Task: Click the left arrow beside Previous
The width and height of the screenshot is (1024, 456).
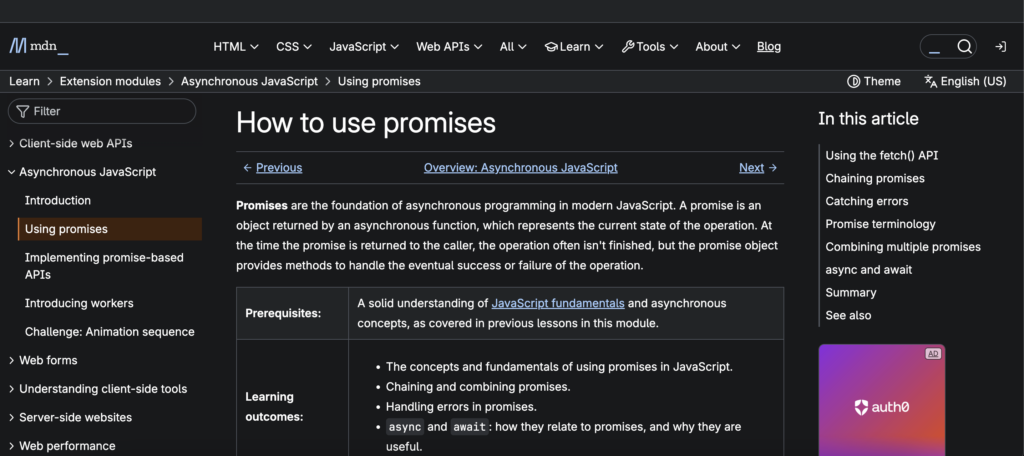Action: pyautogui.click(x=248, y=168)
